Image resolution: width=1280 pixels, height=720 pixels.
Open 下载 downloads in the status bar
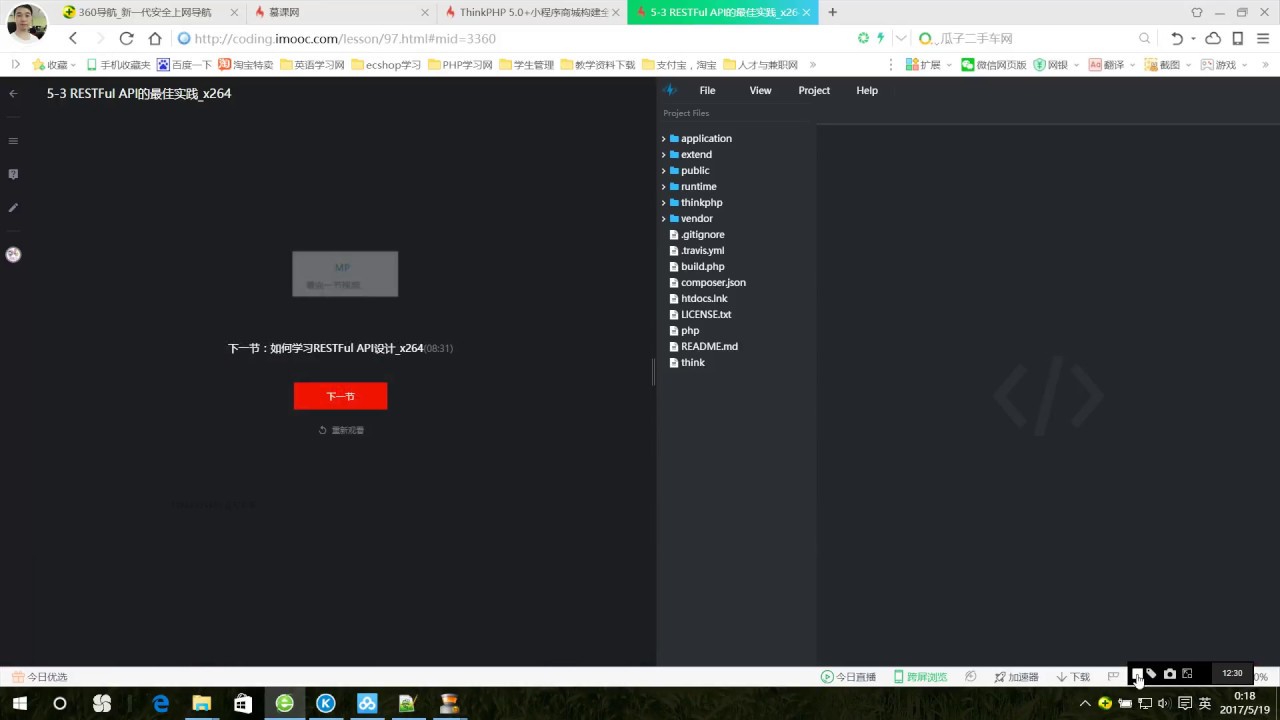pos(1073,677)
